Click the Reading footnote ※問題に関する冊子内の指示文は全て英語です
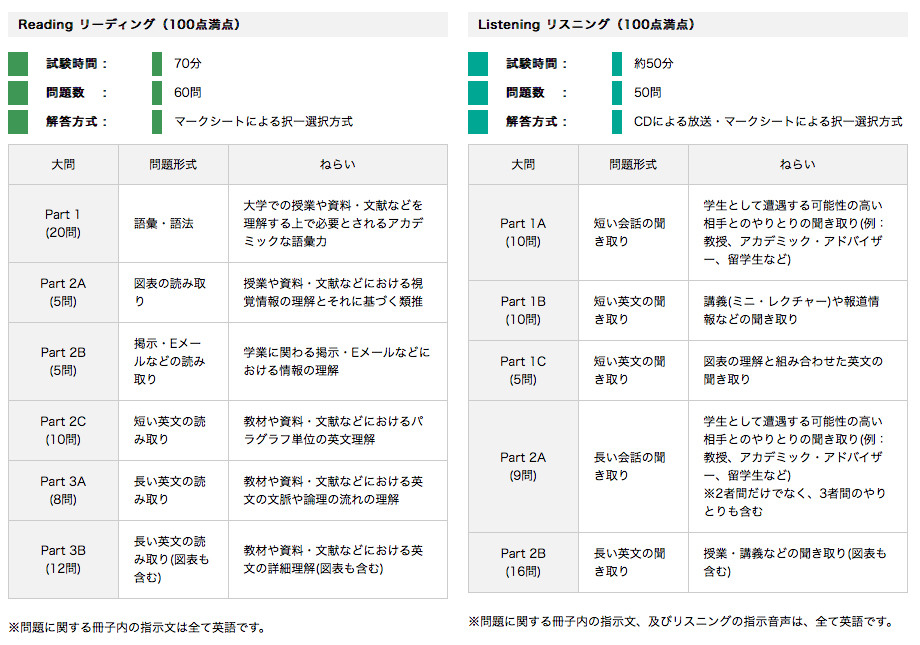Viewport: 920px width, 645px height. 137,627
